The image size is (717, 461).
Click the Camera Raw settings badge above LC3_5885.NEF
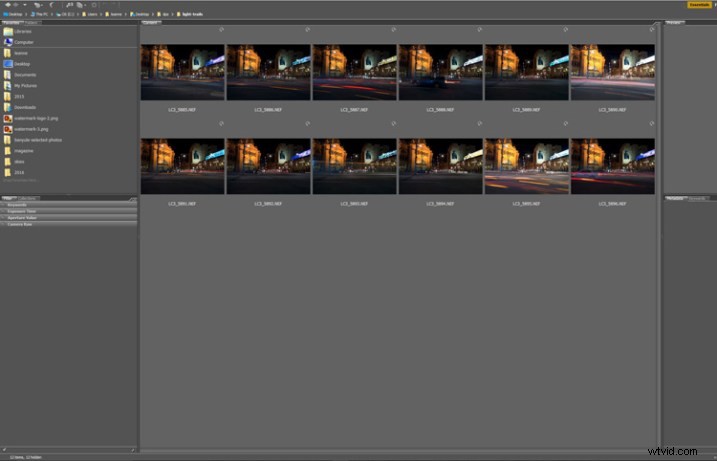(221, 29)
